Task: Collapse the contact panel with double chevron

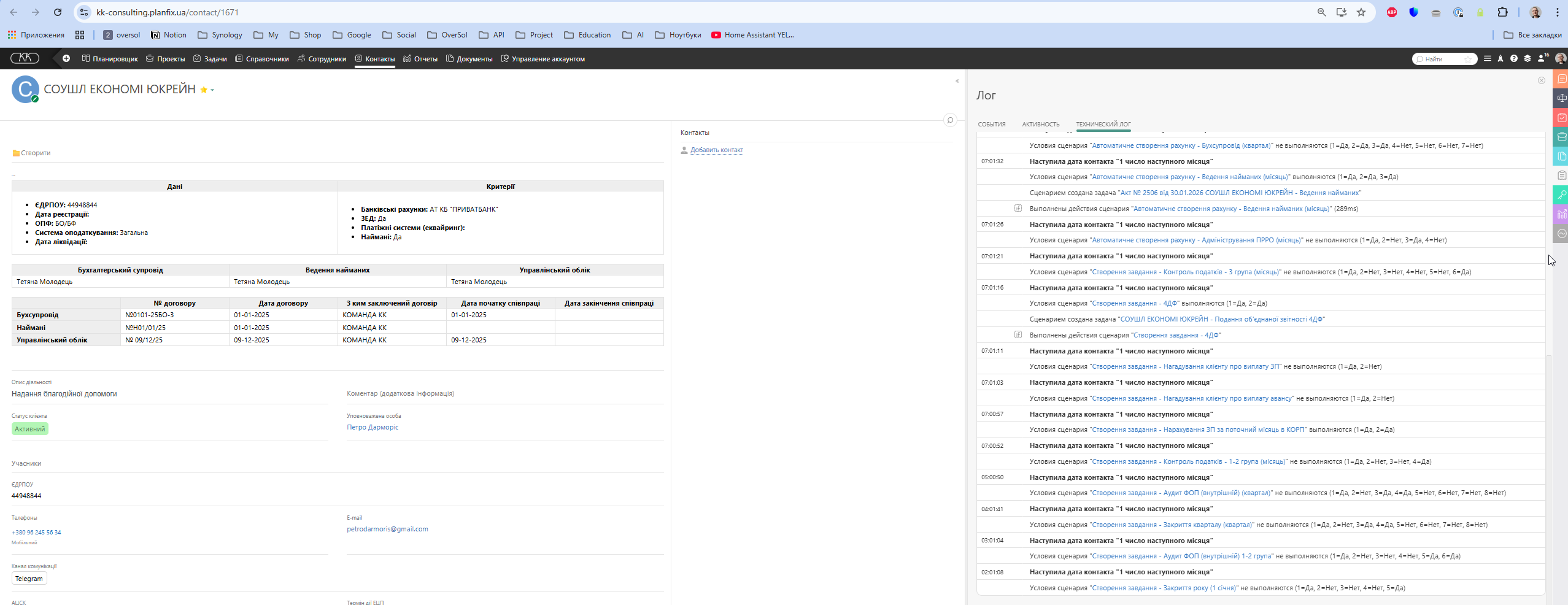Action: (957, 81)
